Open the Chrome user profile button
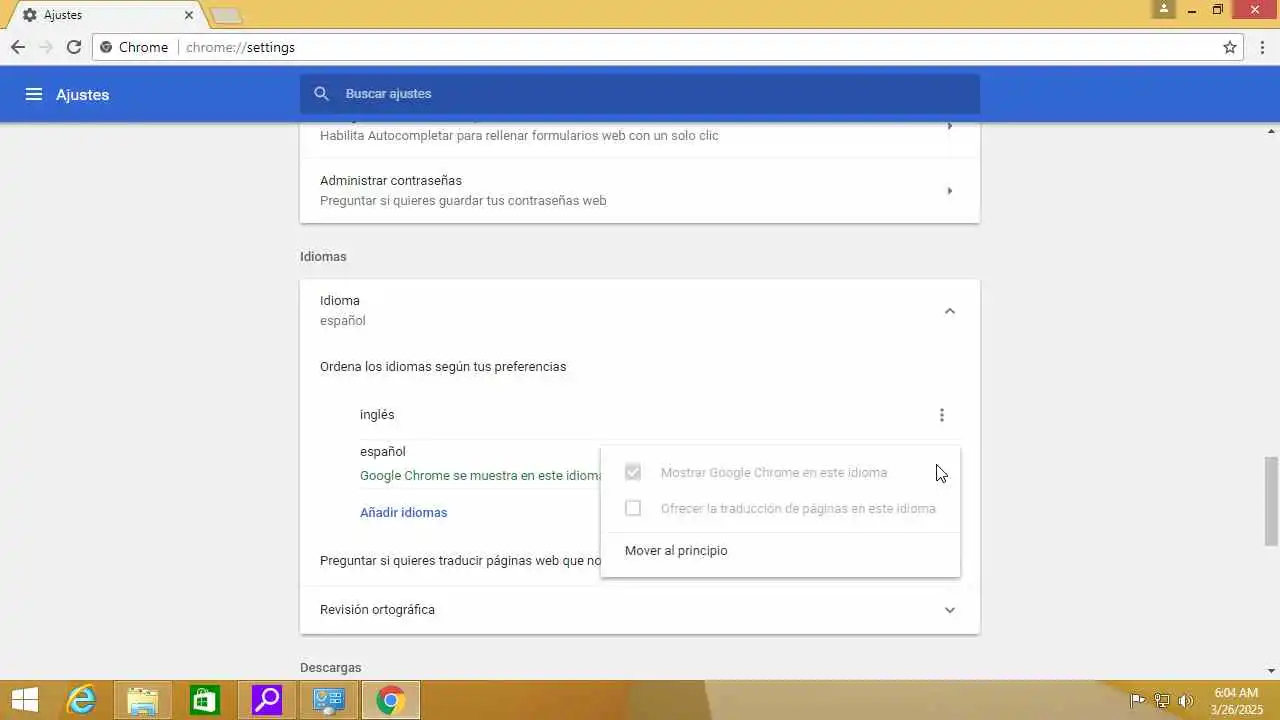The width and height of the screenshot is (1280, 720). coord(1163,9)
